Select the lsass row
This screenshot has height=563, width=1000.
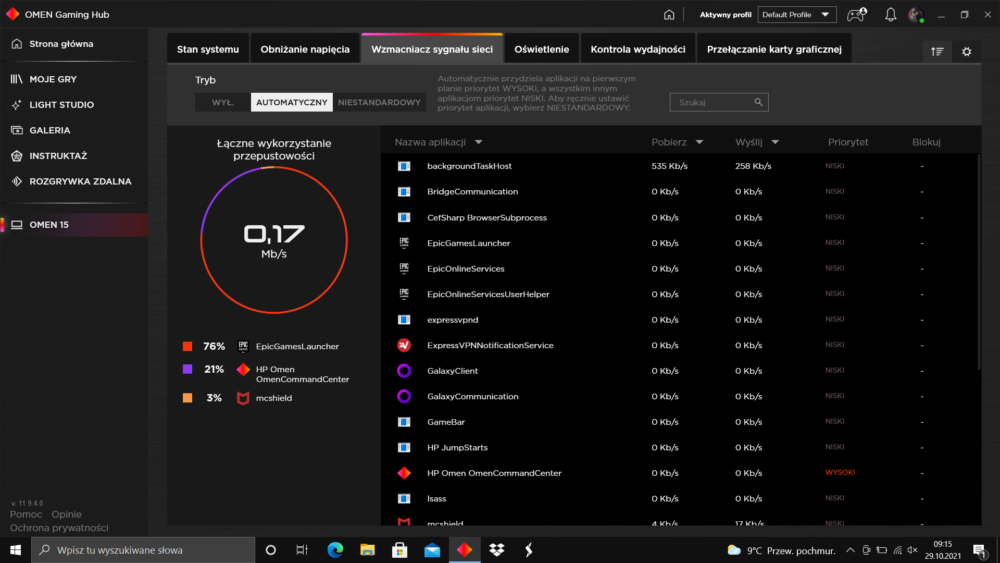(678, 499)
